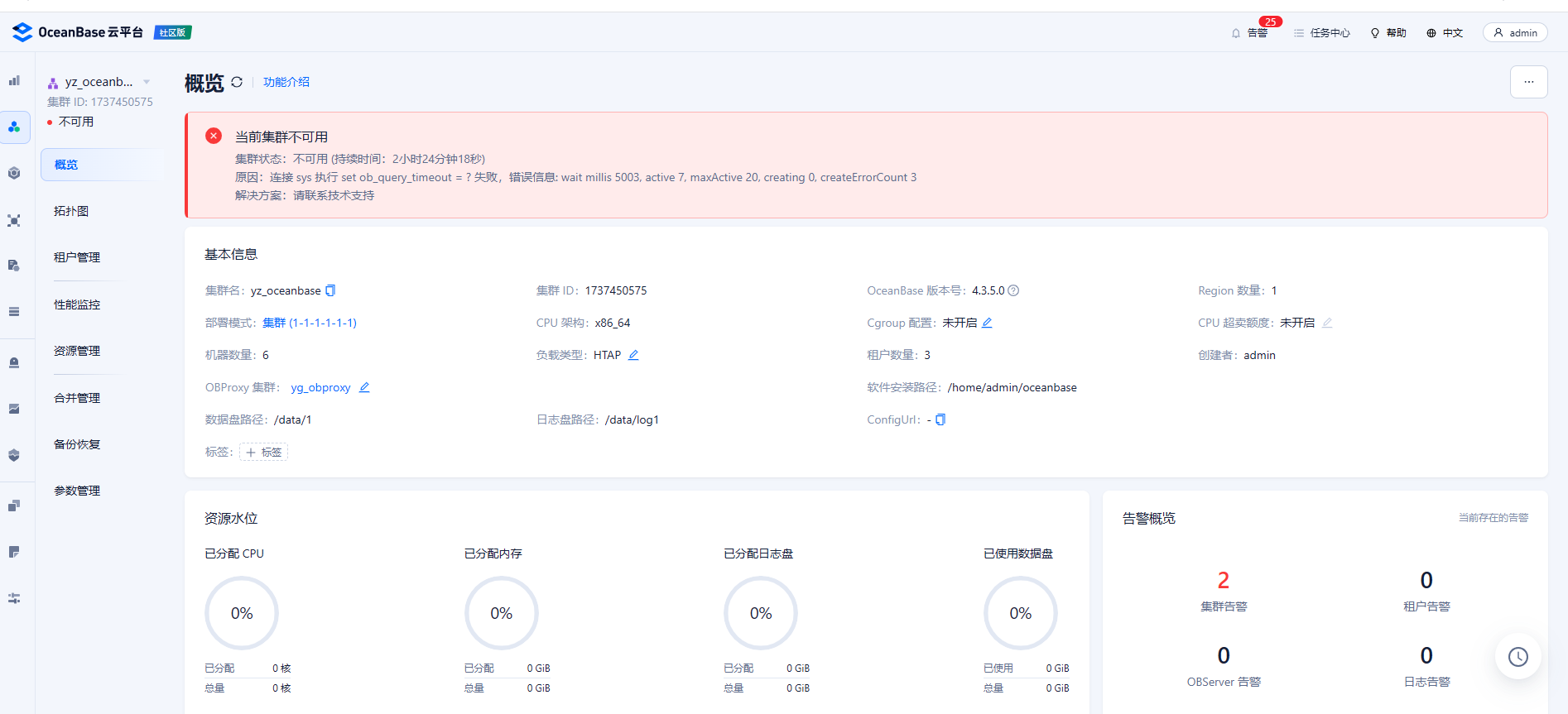The width and height of the screenshot is (1568, 714).
Task: Open the alarm bell icon in the left sidebar
Action: coord(14,362)
